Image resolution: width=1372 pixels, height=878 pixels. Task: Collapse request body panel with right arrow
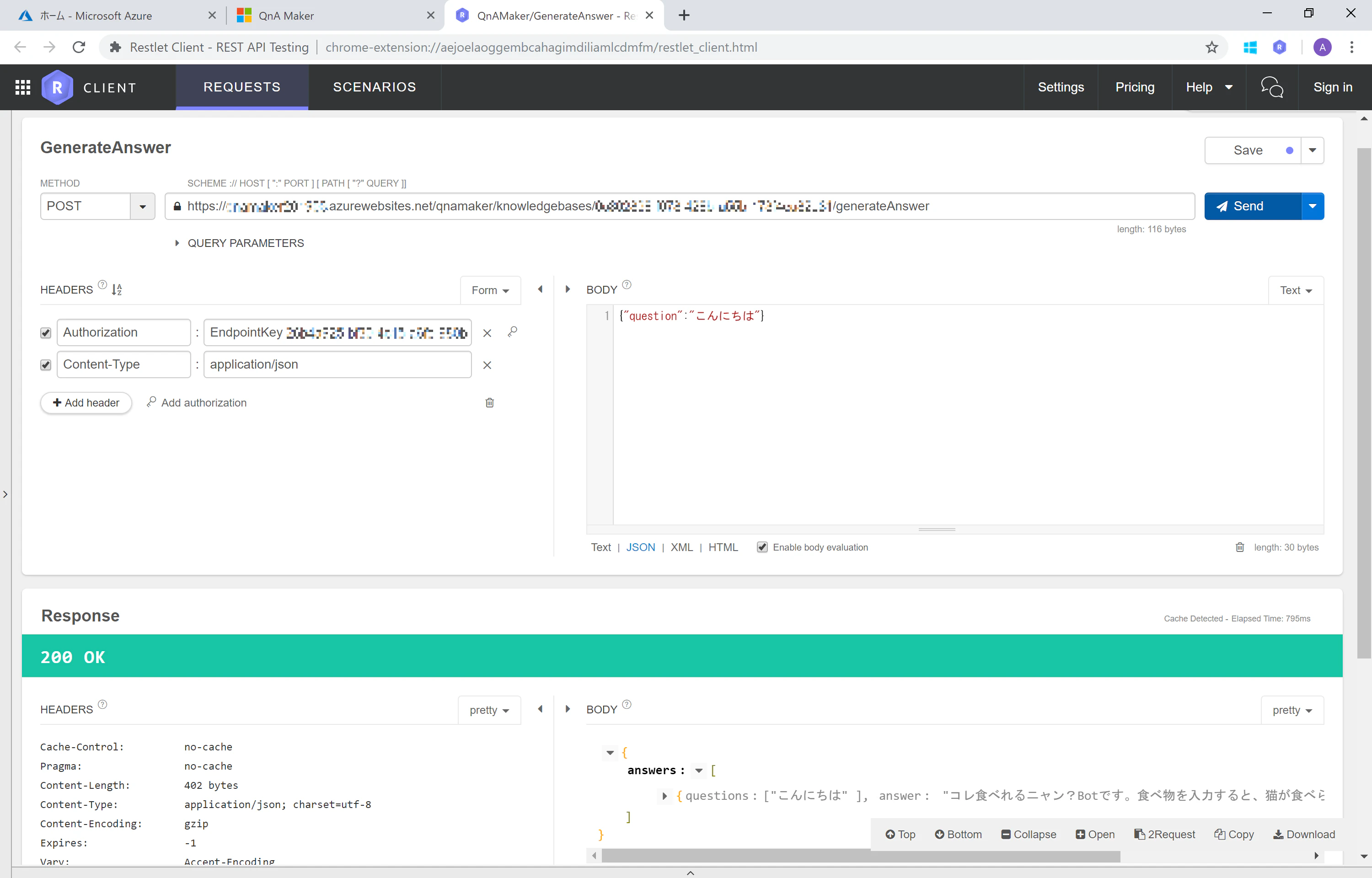[567, 289]
